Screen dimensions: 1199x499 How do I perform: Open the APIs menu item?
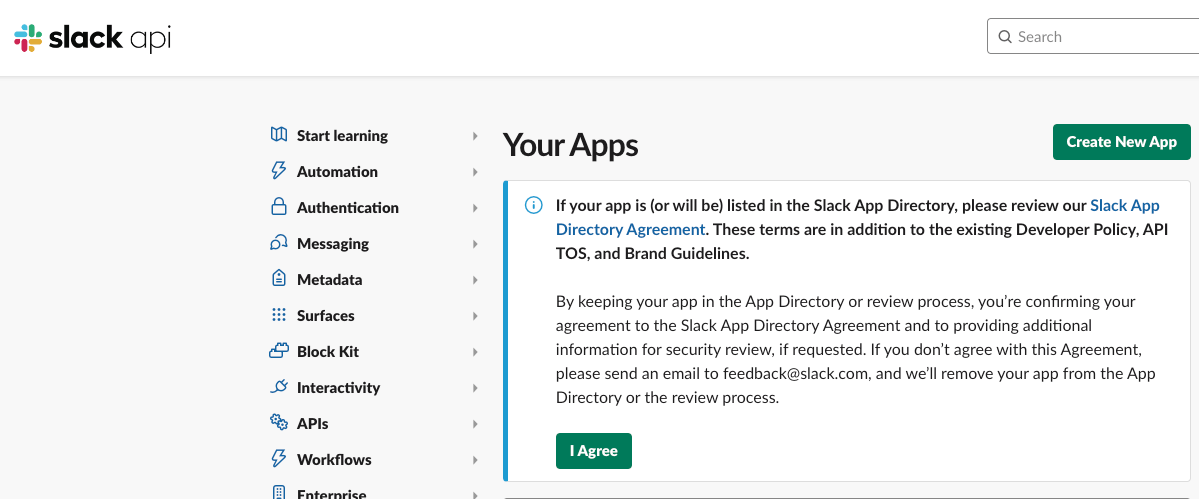click(313, 423)
